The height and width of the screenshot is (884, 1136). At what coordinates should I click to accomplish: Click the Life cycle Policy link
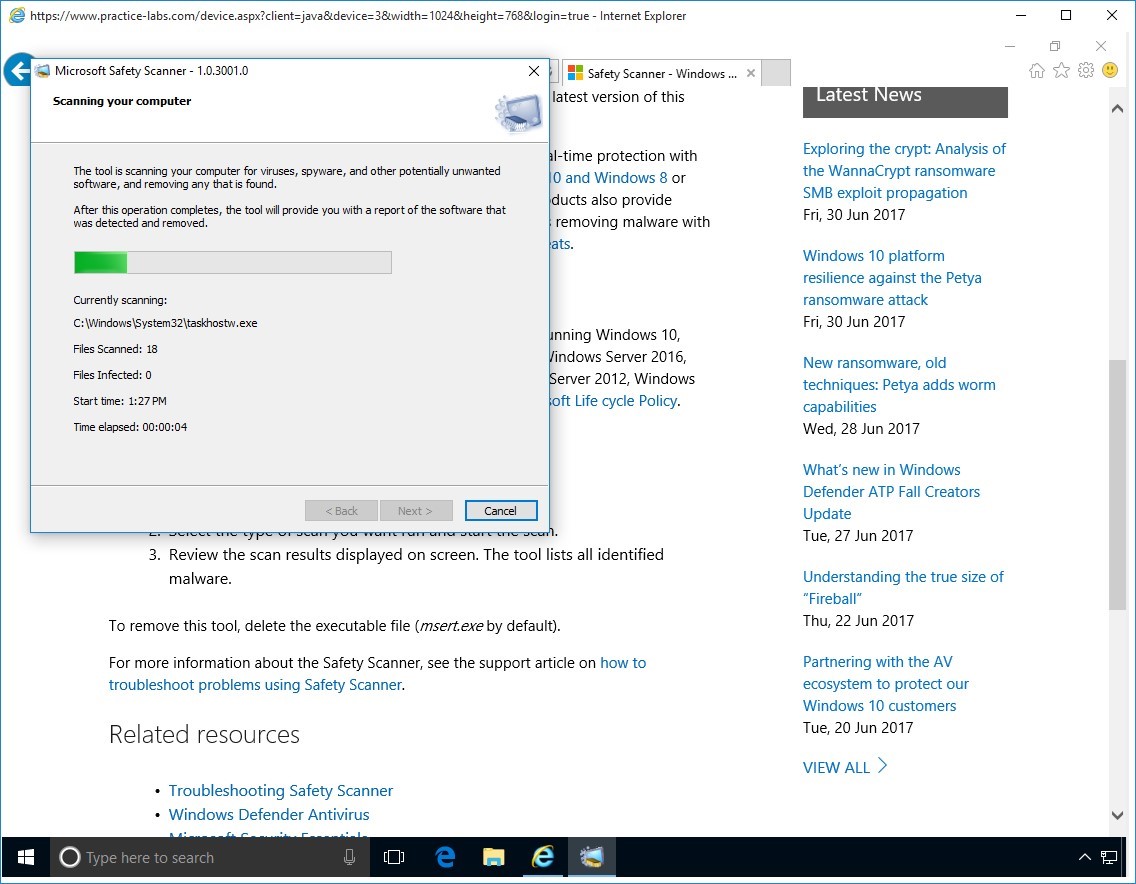pyautogui.click(x=613, y=401)
